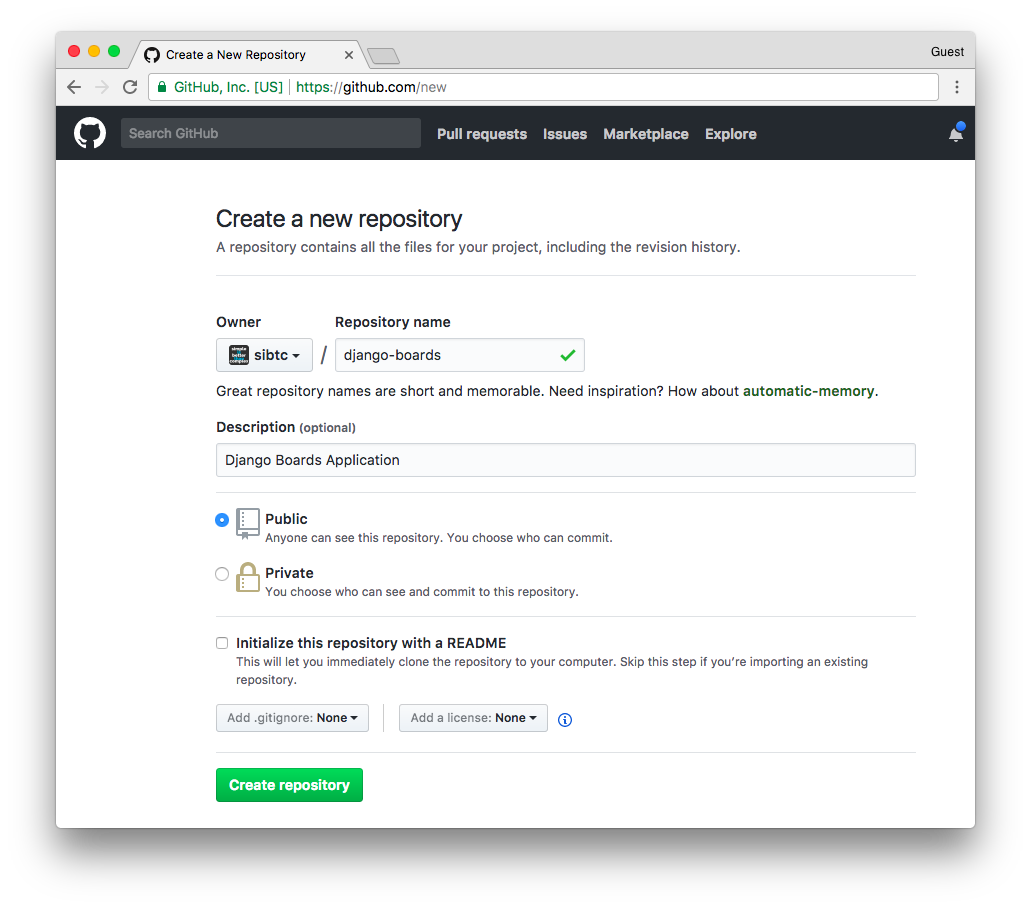Open the Add .gitignore dropdown

[292, 717]
